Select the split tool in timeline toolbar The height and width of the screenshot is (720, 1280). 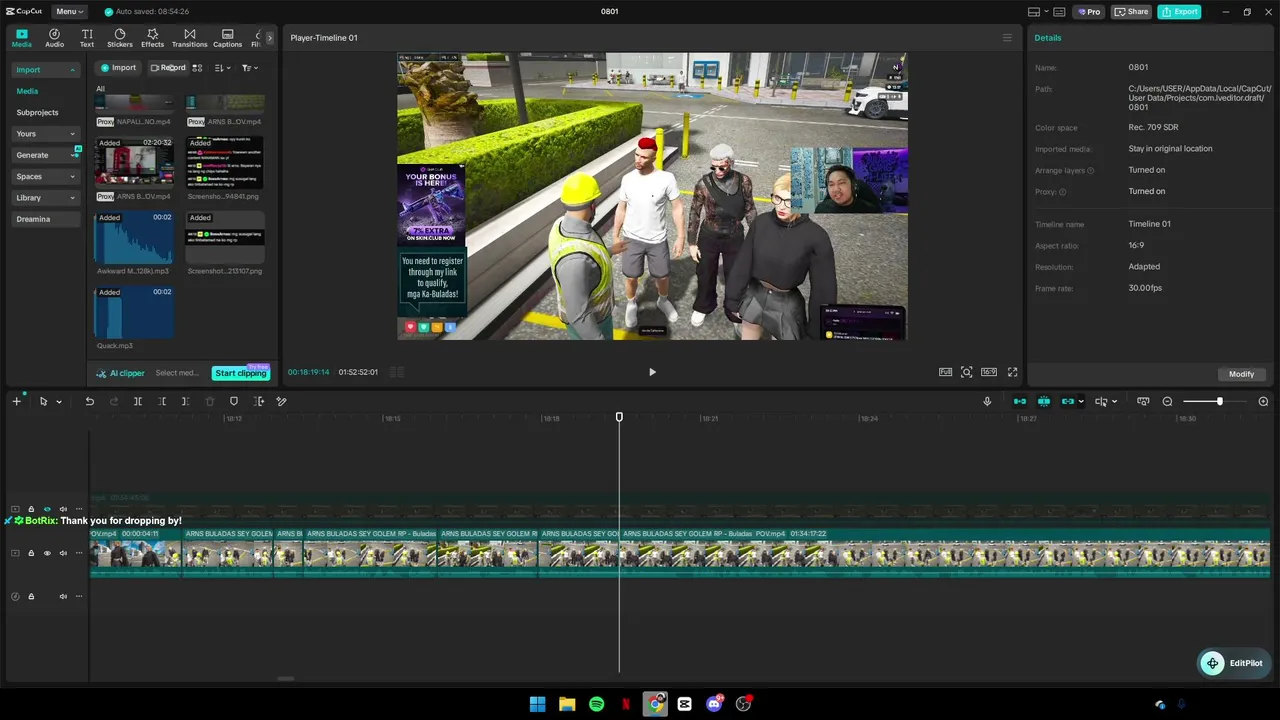coord(138,401)
